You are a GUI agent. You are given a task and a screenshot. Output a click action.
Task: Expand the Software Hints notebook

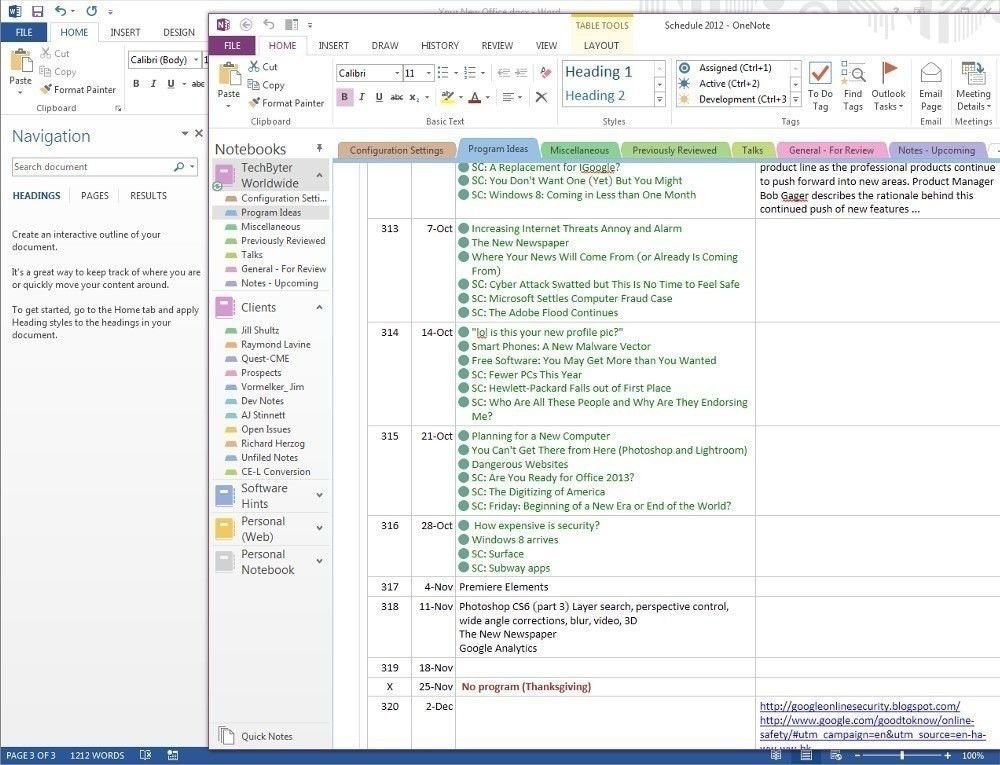[x=320, y=495]
